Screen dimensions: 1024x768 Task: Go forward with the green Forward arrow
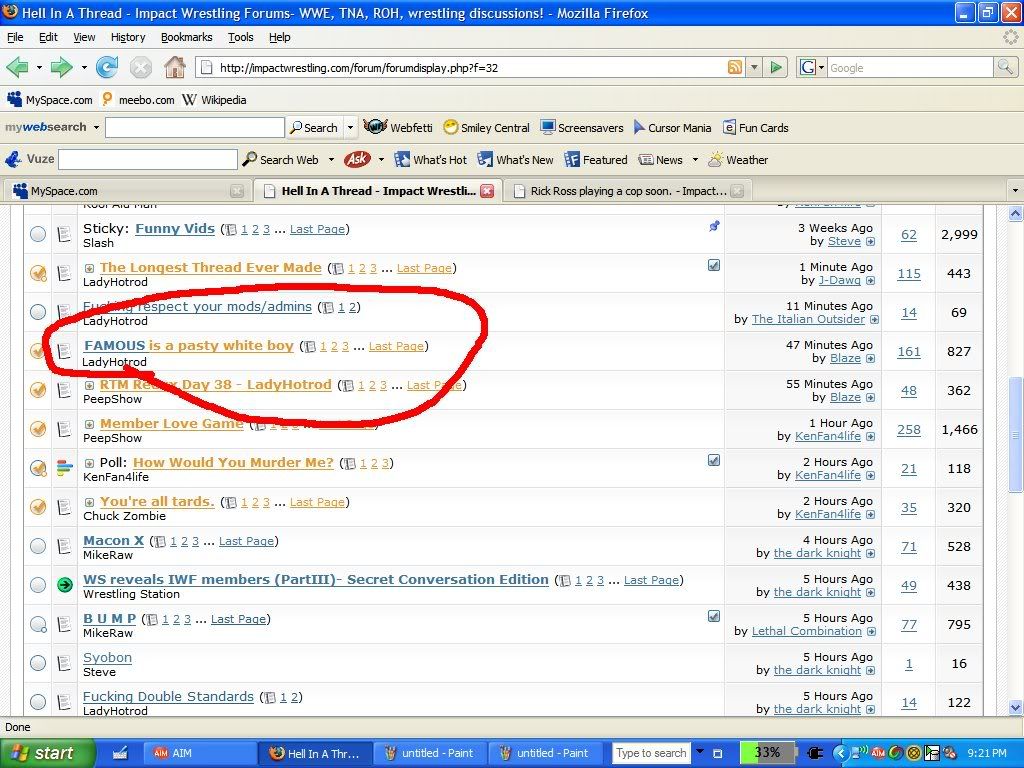(62, 67)
